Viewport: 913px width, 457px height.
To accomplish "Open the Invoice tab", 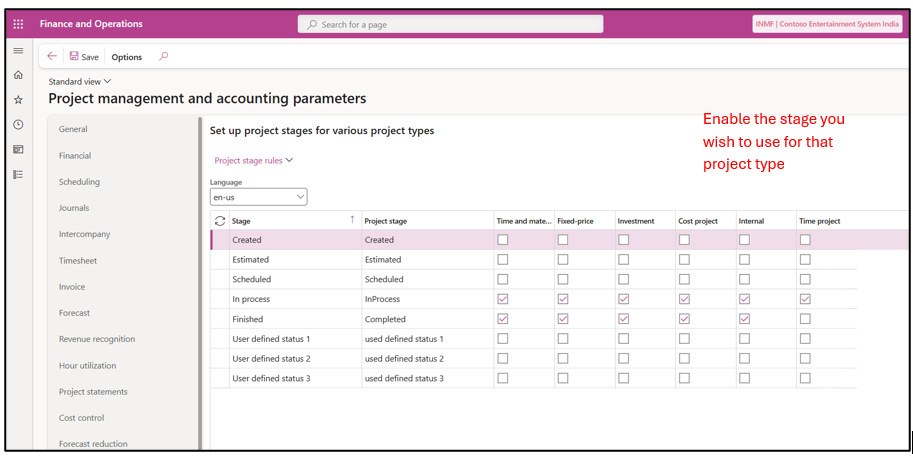I will [72, 287].
